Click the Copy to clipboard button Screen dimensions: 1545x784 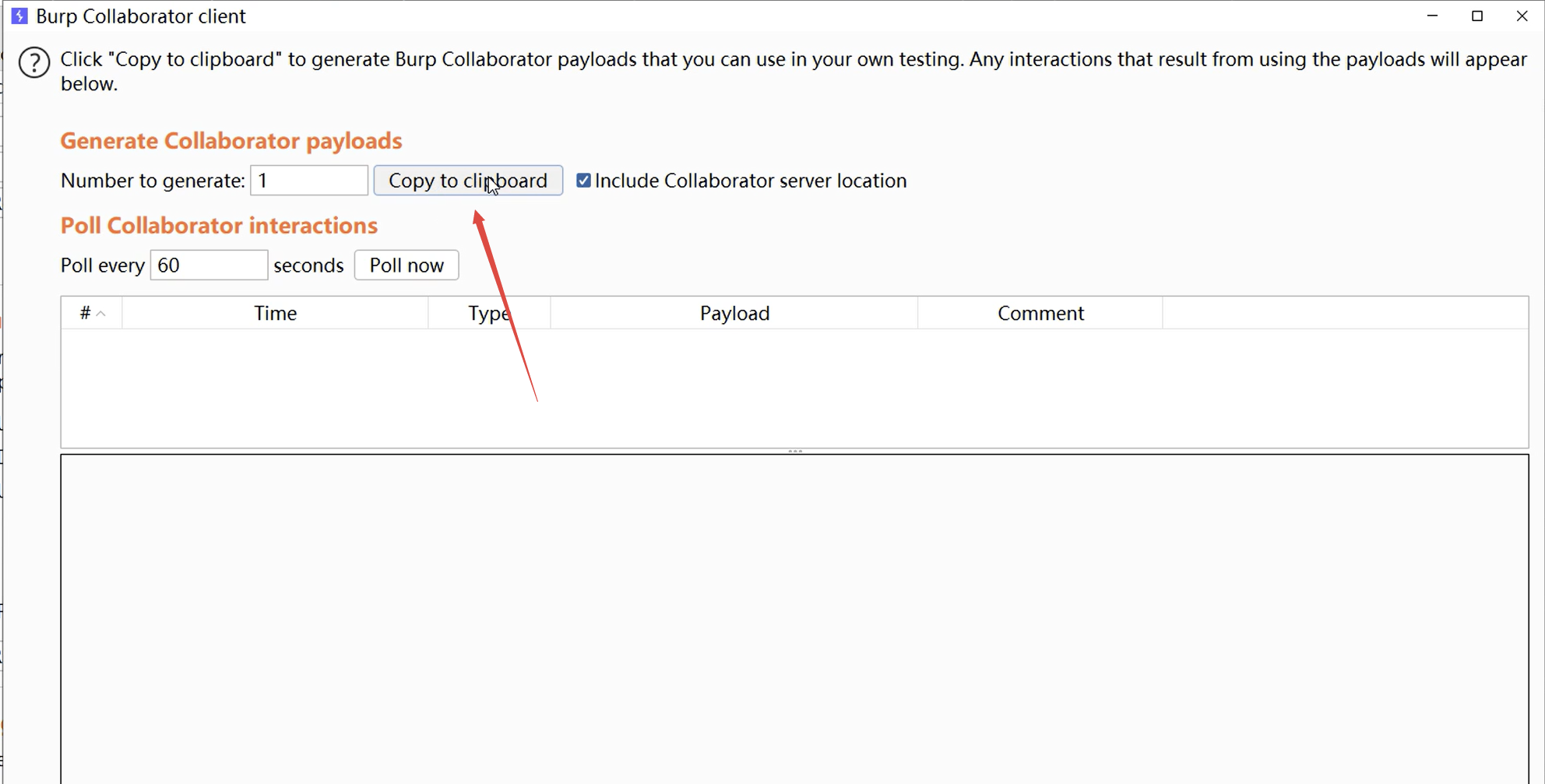pyautogui.click(x=468, y=181)
